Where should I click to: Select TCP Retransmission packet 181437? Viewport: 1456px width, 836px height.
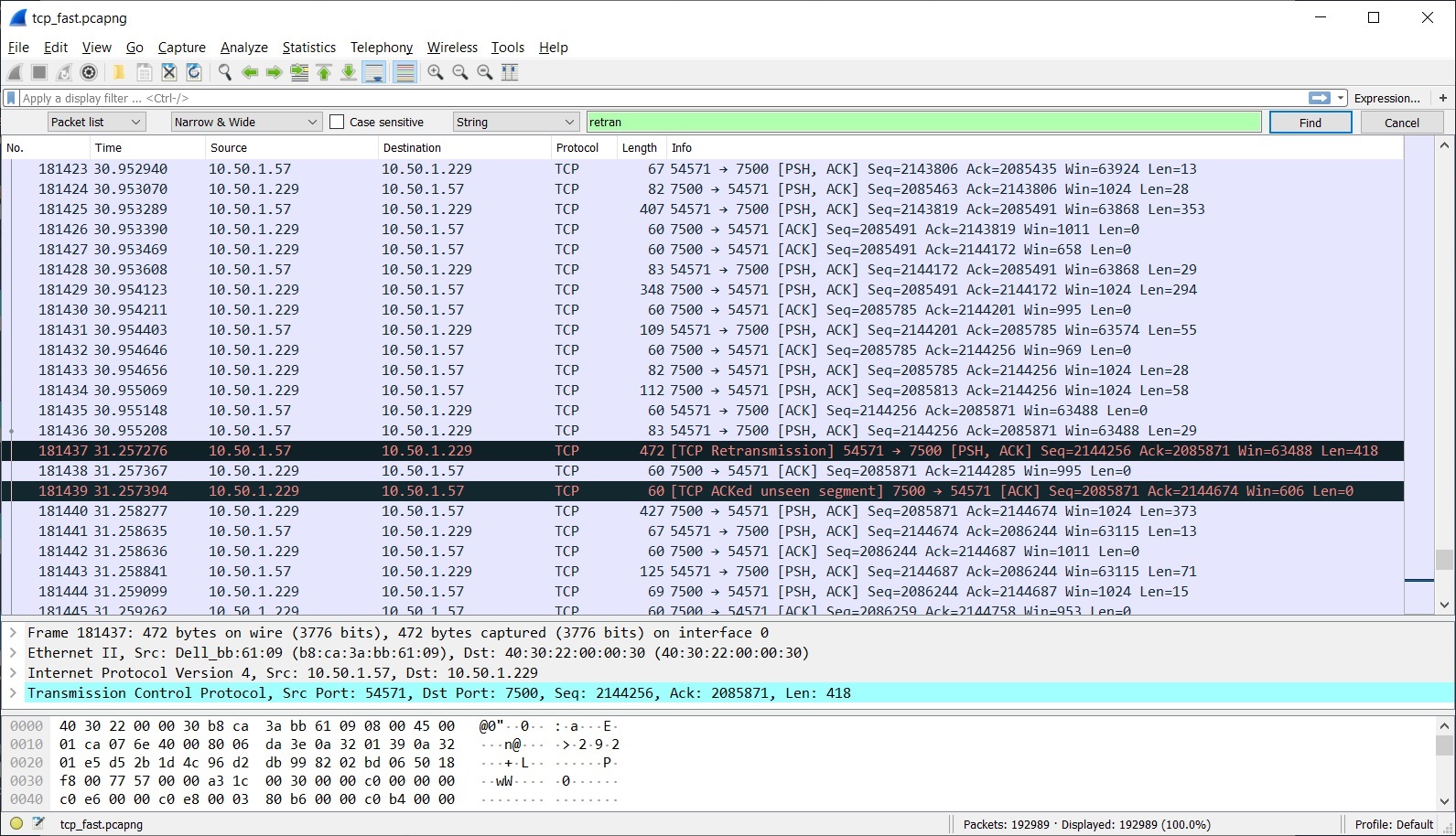703,451
